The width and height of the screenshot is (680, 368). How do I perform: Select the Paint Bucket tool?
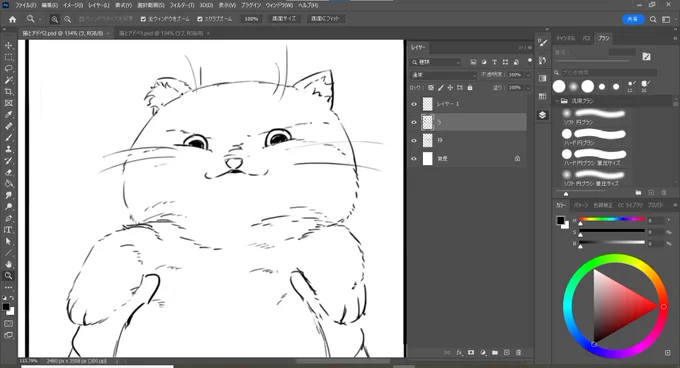click(8, 184)
